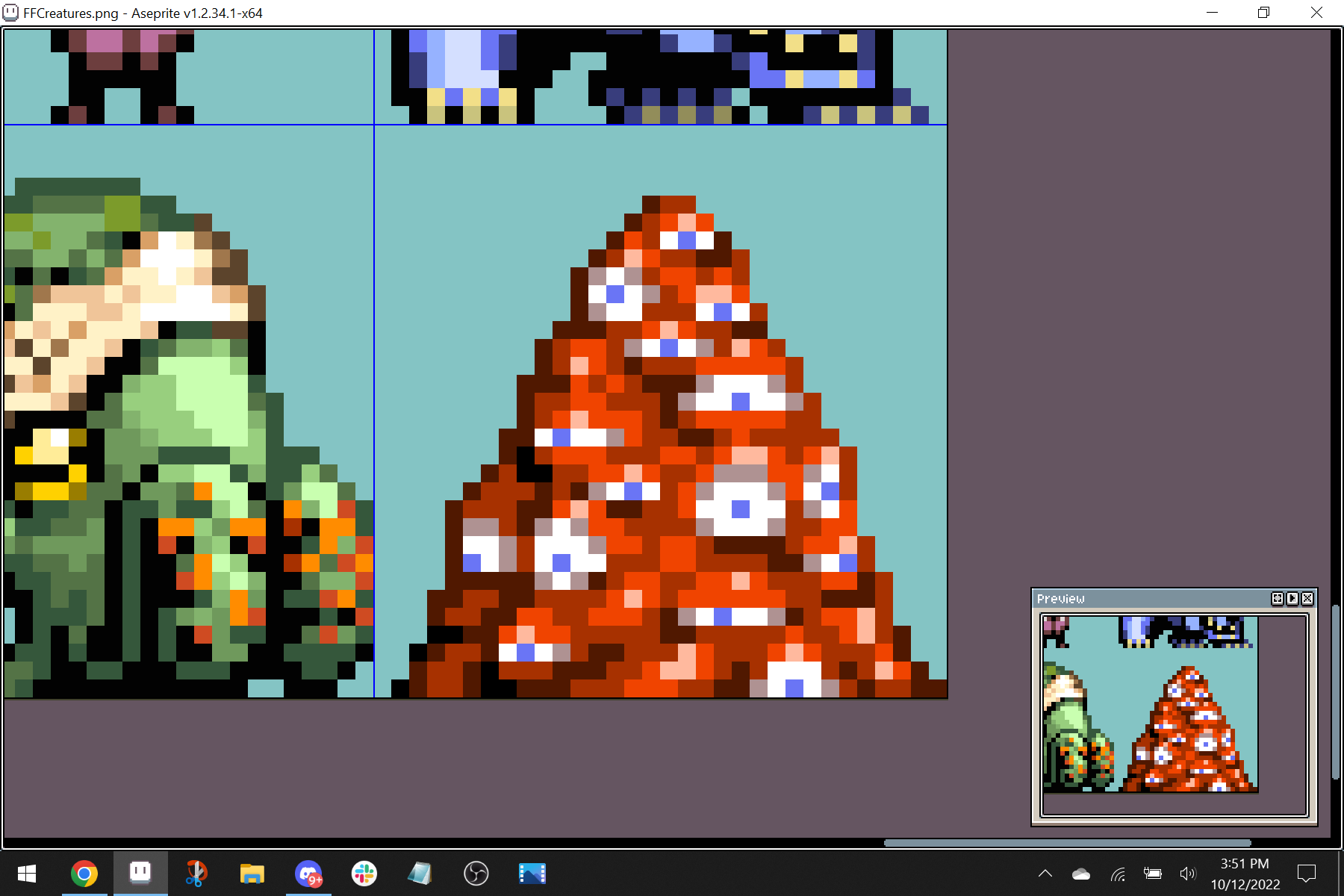Play animation in the Preview window
Image resolution: width=1344 pixels, height=896 pixels.
tap(1292, 599)
